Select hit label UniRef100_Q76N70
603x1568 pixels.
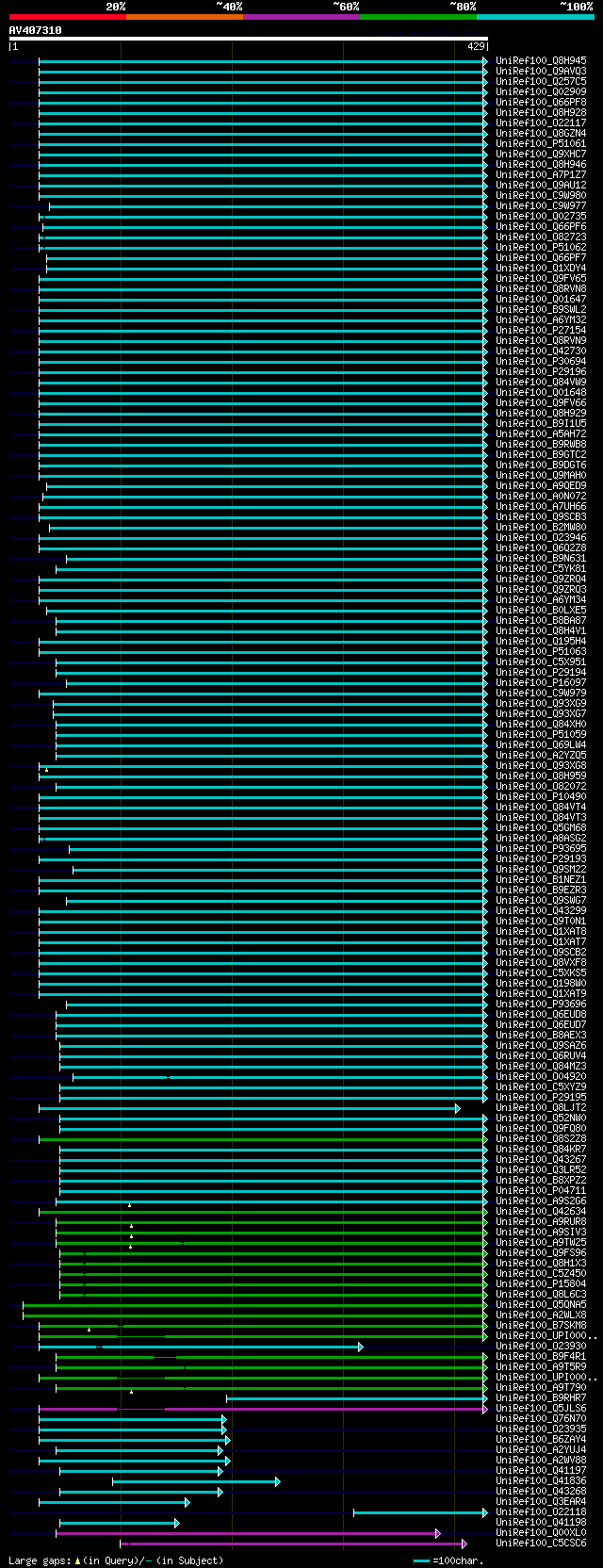[541, 1418]
